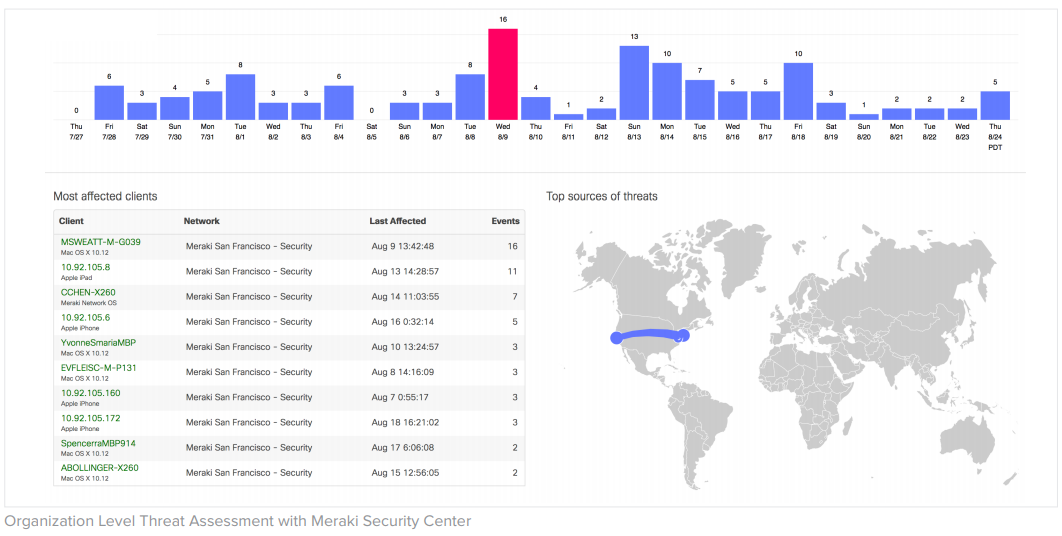Open client 10.92.105.6
This screenshot has height=536, width=1062.
[x=85, y=317]
